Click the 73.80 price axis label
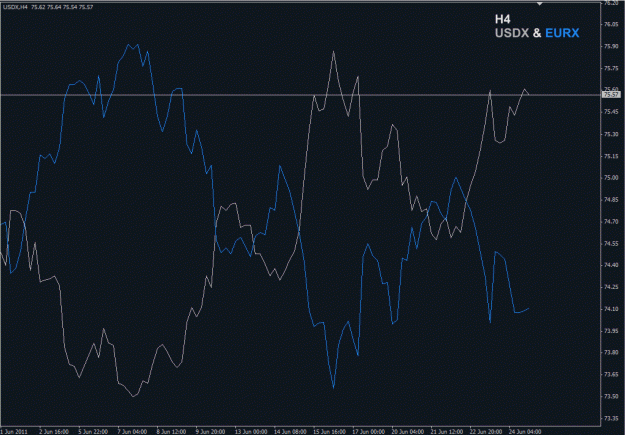625x435 pixels. tap(610, 352)
